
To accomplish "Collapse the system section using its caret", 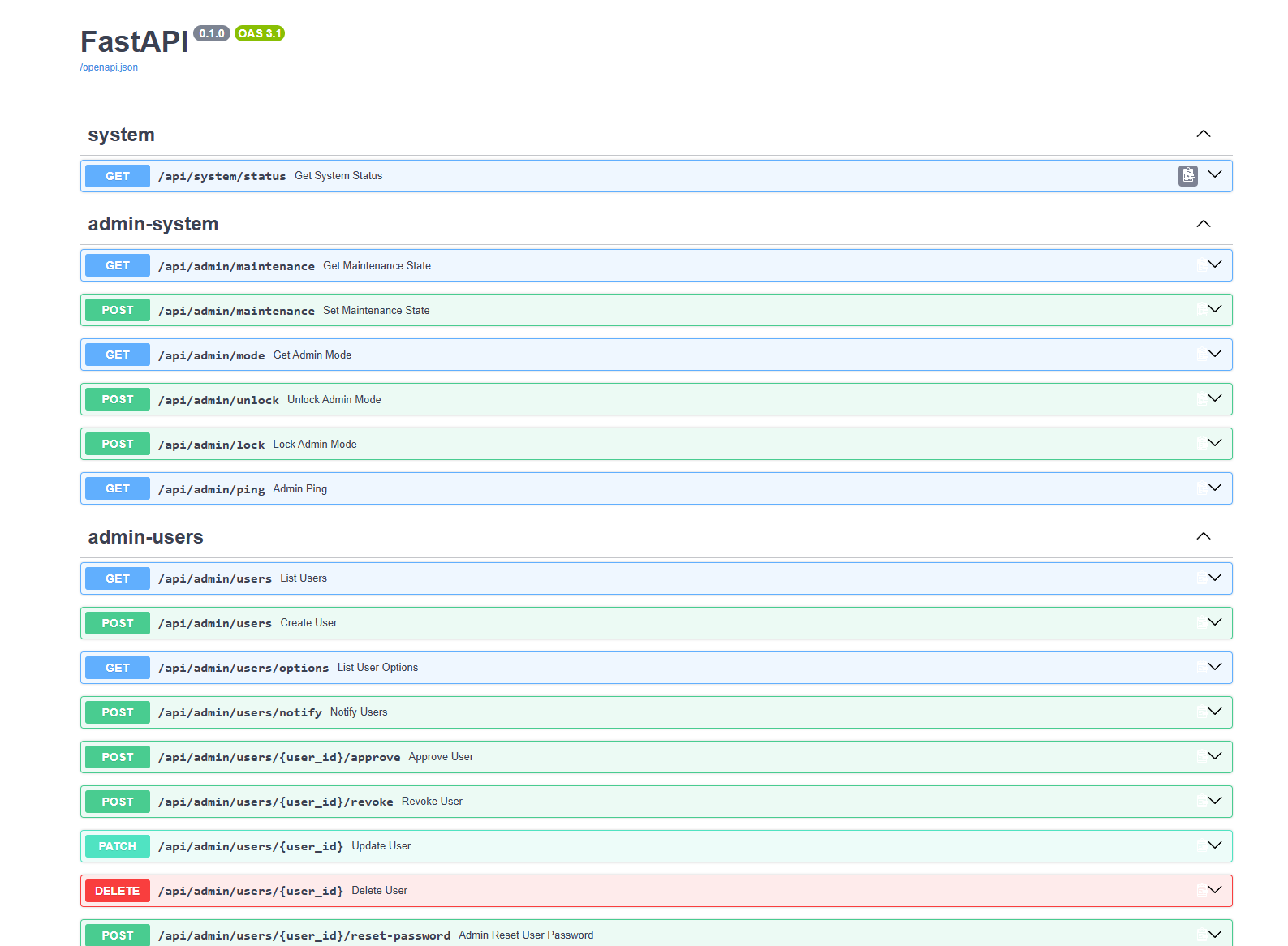I will (x=1204, y=134).
